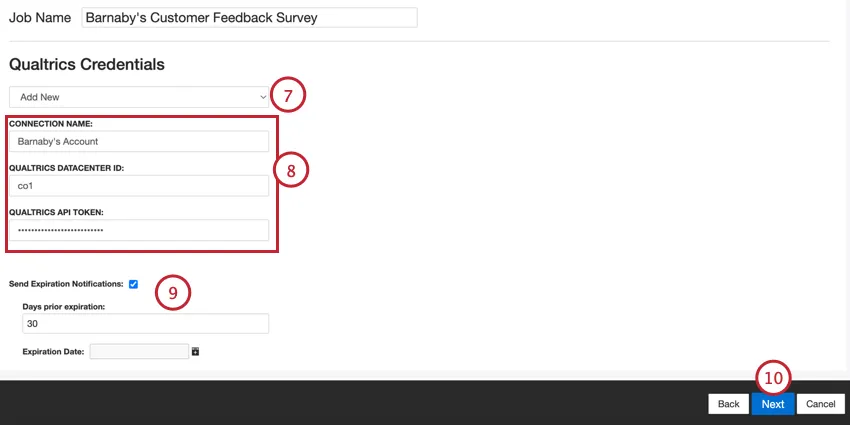Image resolution: width=850 pixels, height=425 pixels.
Task: Focus the Connection Name field
Action: pos(139,141)
